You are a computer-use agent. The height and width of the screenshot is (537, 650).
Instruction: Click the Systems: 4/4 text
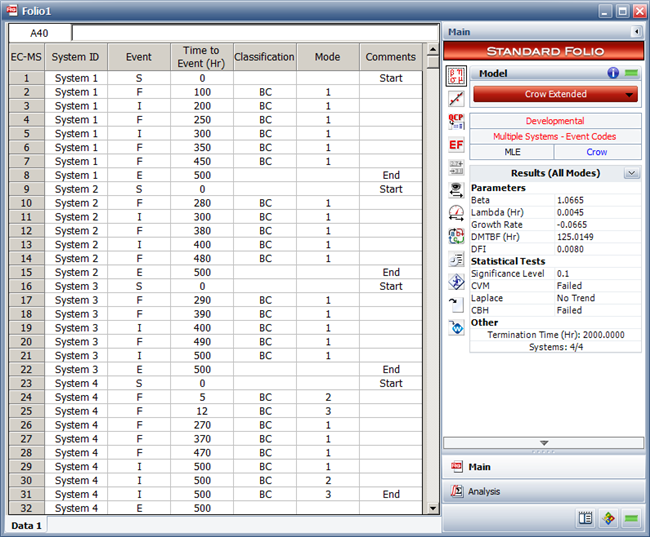(555, 347)
